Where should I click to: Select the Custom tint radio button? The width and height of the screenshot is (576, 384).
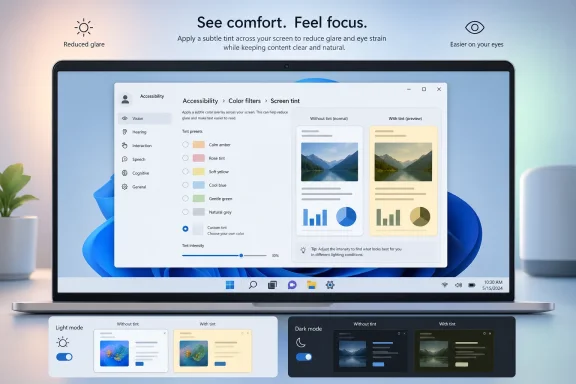[x=185, y=229]
